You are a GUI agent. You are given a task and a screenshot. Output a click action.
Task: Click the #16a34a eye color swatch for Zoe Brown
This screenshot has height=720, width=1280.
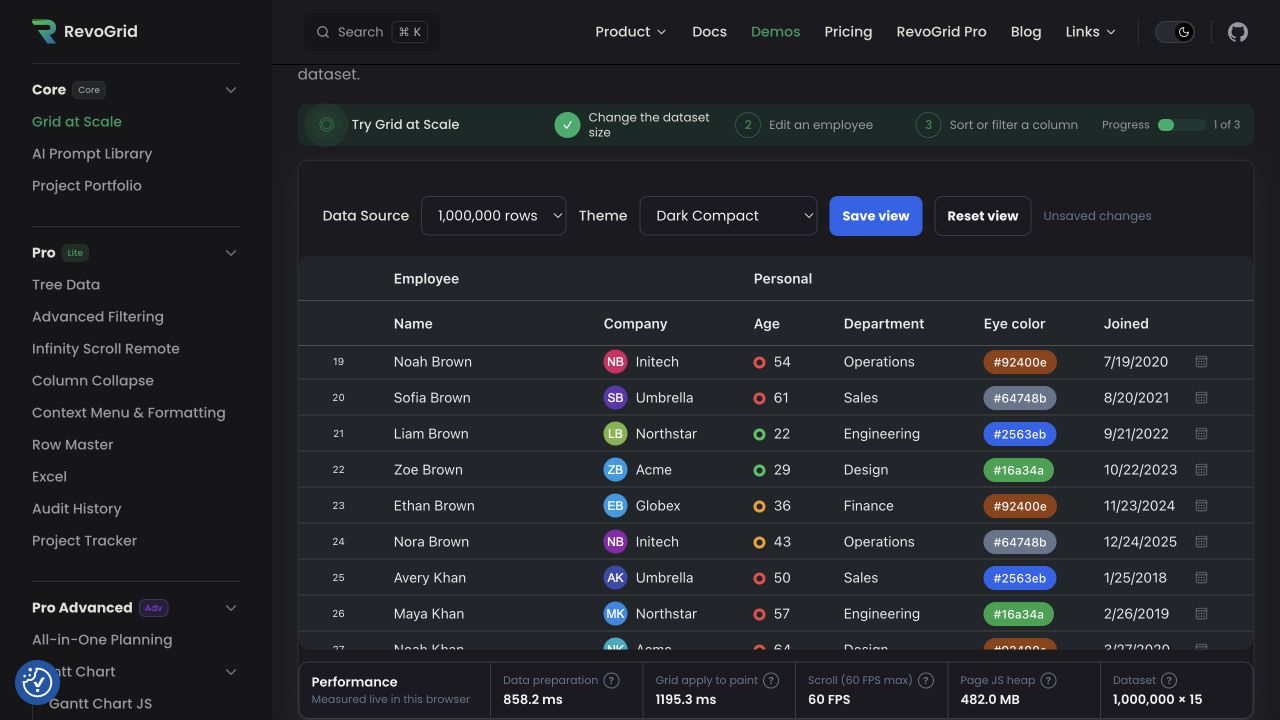(1018, 470)
